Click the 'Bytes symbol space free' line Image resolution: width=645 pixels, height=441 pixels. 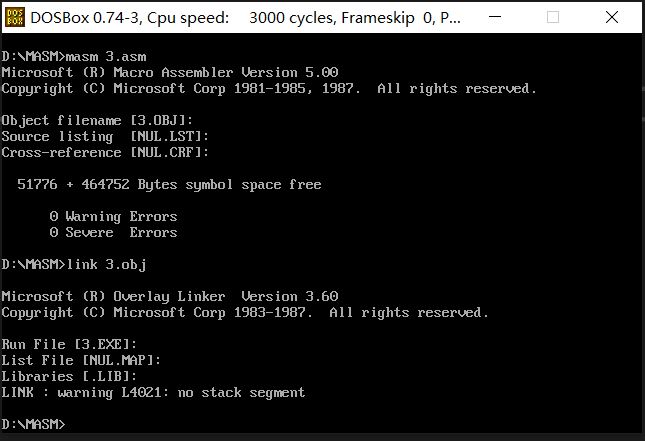click(169, 184)
